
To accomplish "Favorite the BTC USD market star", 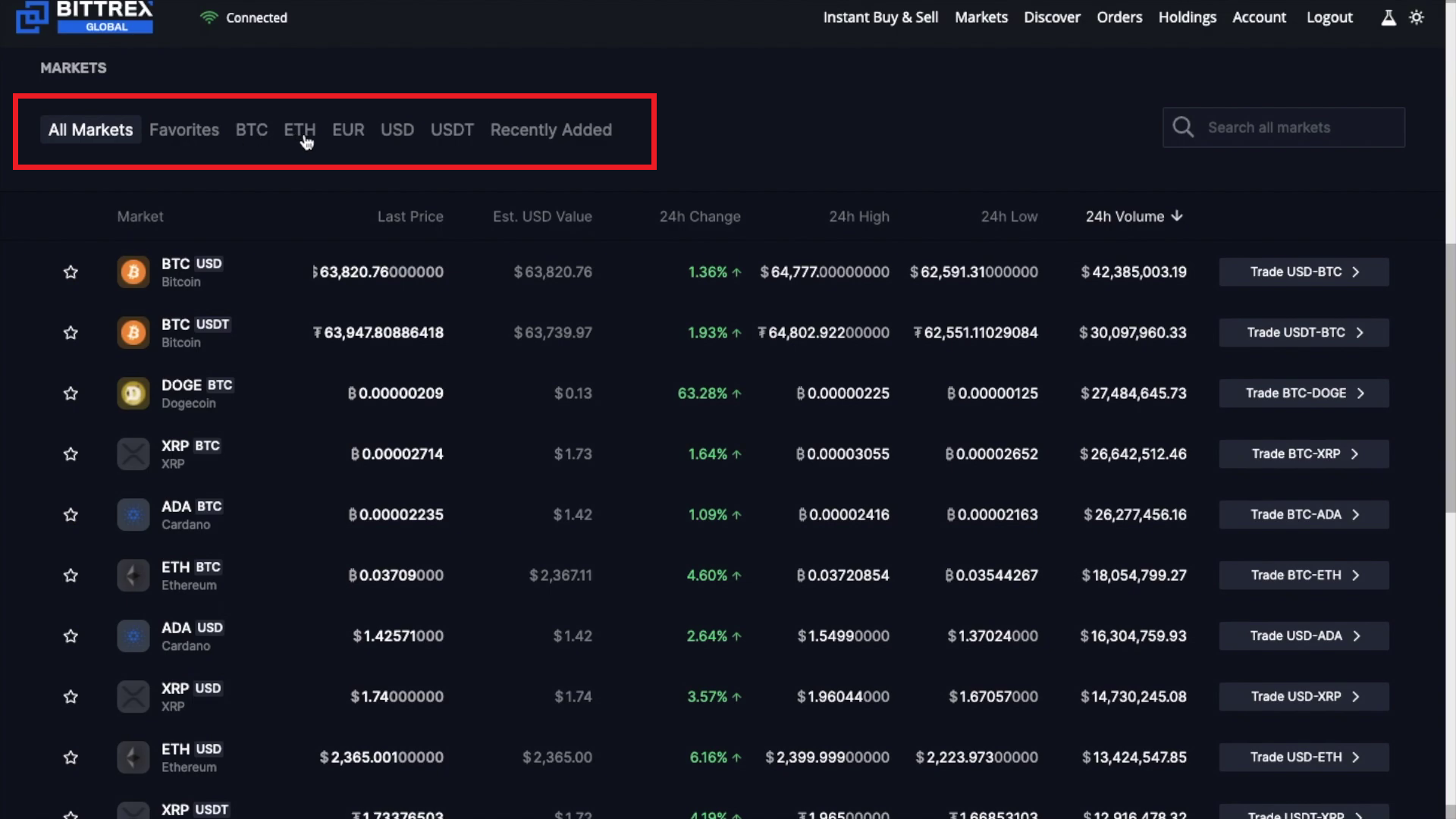I will (x=71, y=271).
